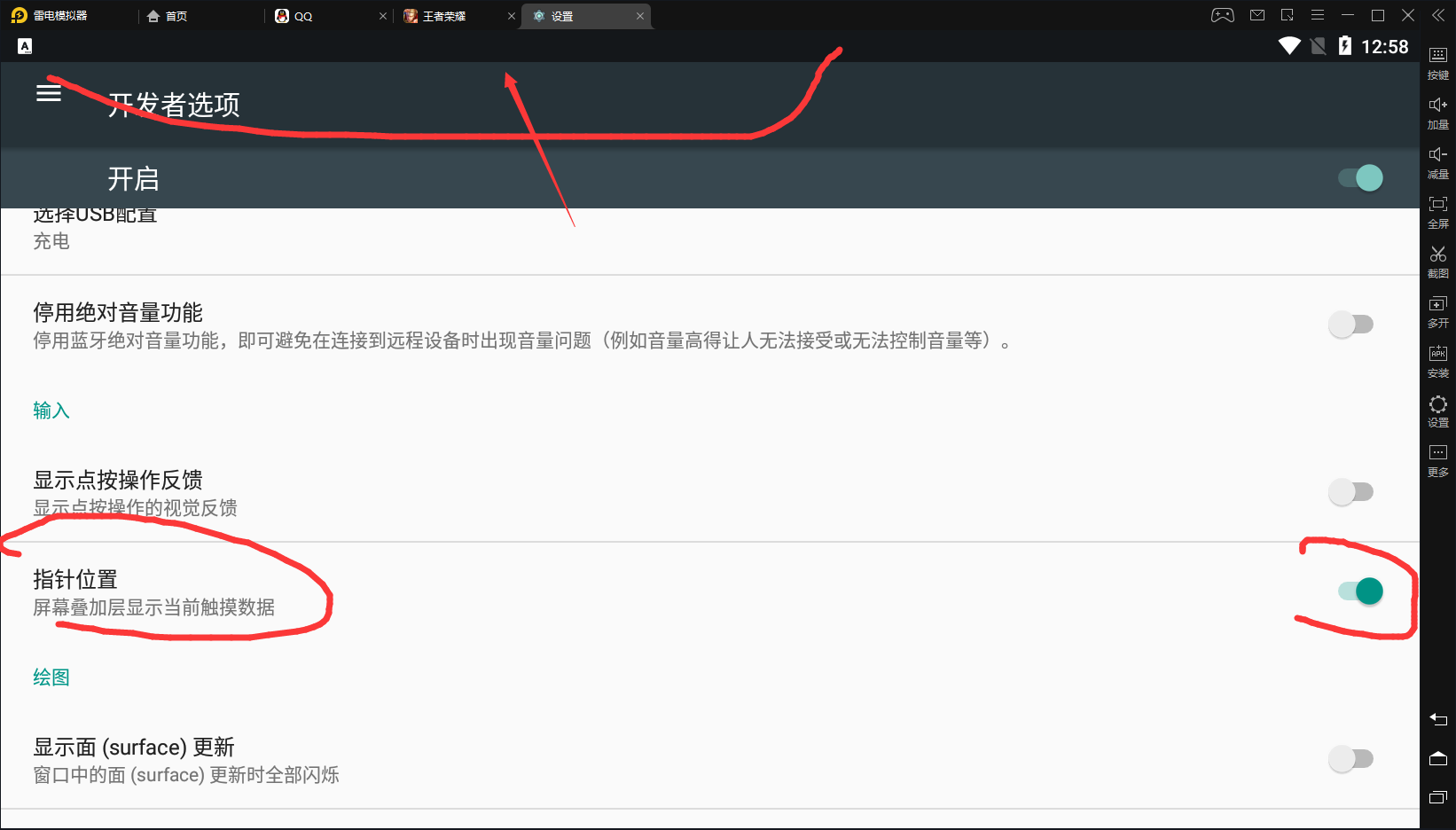The width and height of the screenshot is (1456, 830).
Task: Turn on 显示点按操作反馈 switch
Action: (1351, 491)
